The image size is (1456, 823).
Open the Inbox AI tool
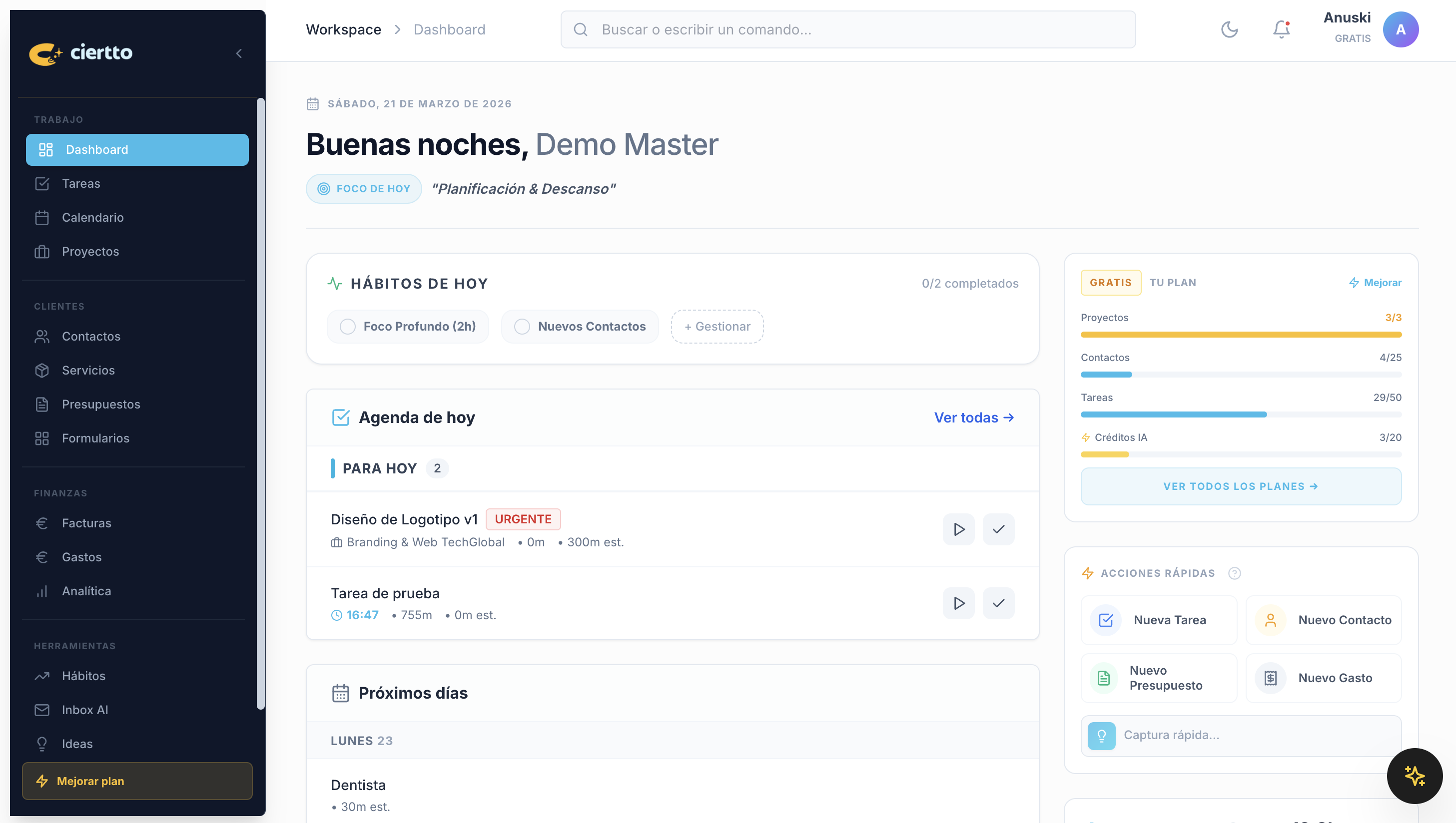pos(85,709)
